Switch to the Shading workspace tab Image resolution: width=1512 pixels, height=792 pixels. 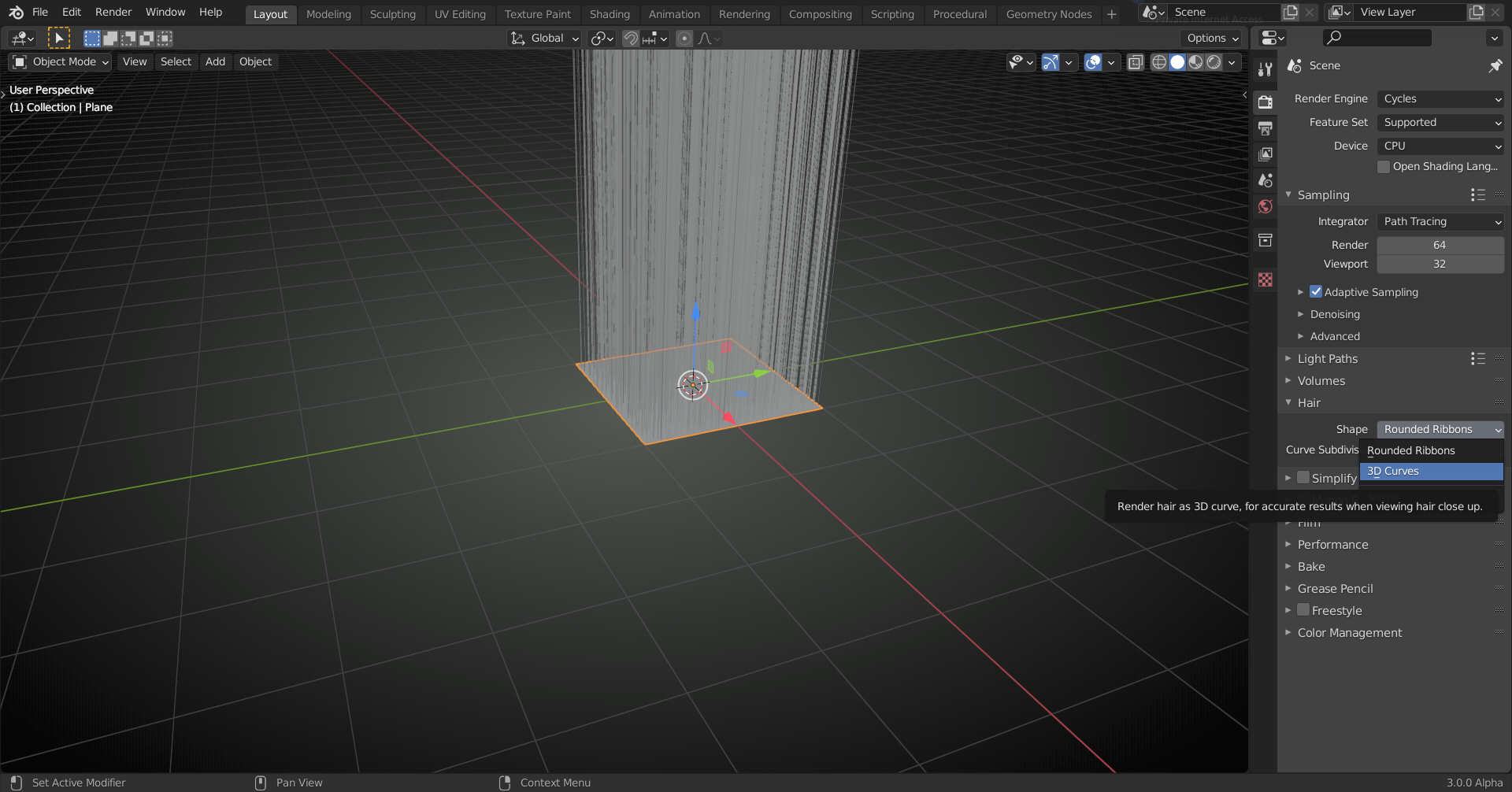pyautogui.click(x=610, y=13)
